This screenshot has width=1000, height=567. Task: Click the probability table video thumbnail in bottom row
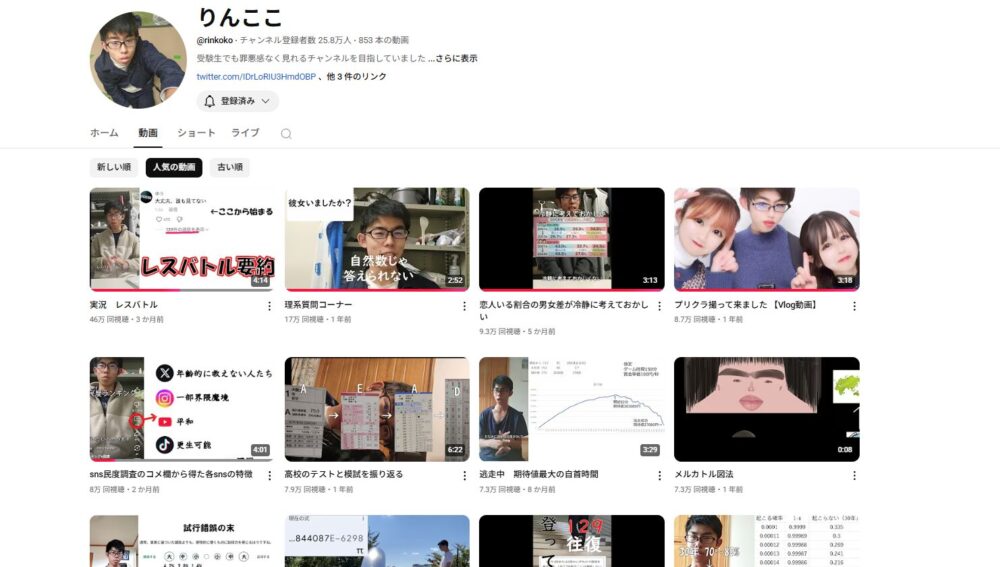click(x=767, y=541)
